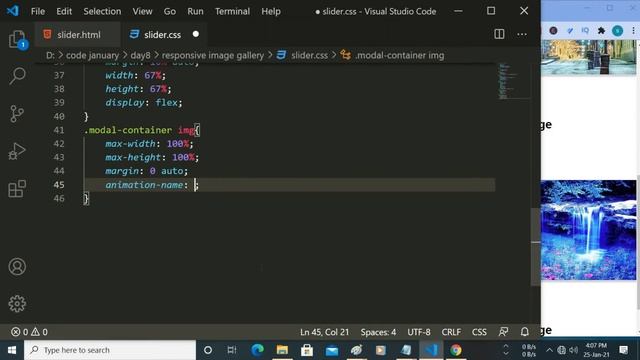Open Cortana from the taskbar
The image size is (640, 360).
pyautogui.click(x=208, y=350)
